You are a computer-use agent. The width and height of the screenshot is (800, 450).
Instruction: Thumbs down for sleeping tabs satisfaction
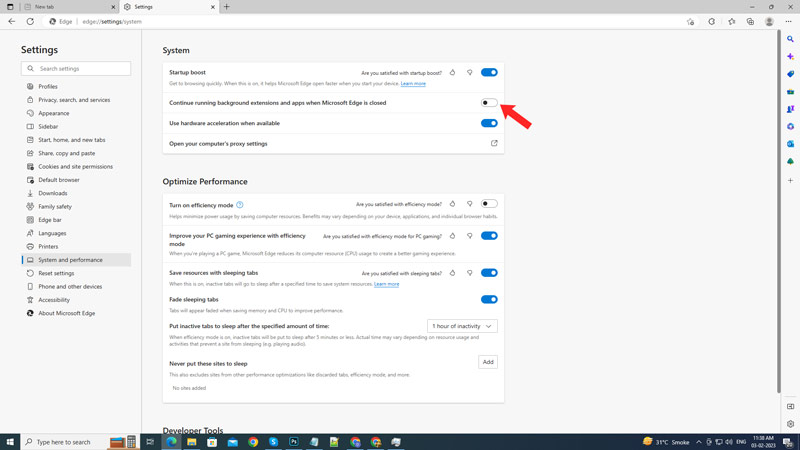469,273
